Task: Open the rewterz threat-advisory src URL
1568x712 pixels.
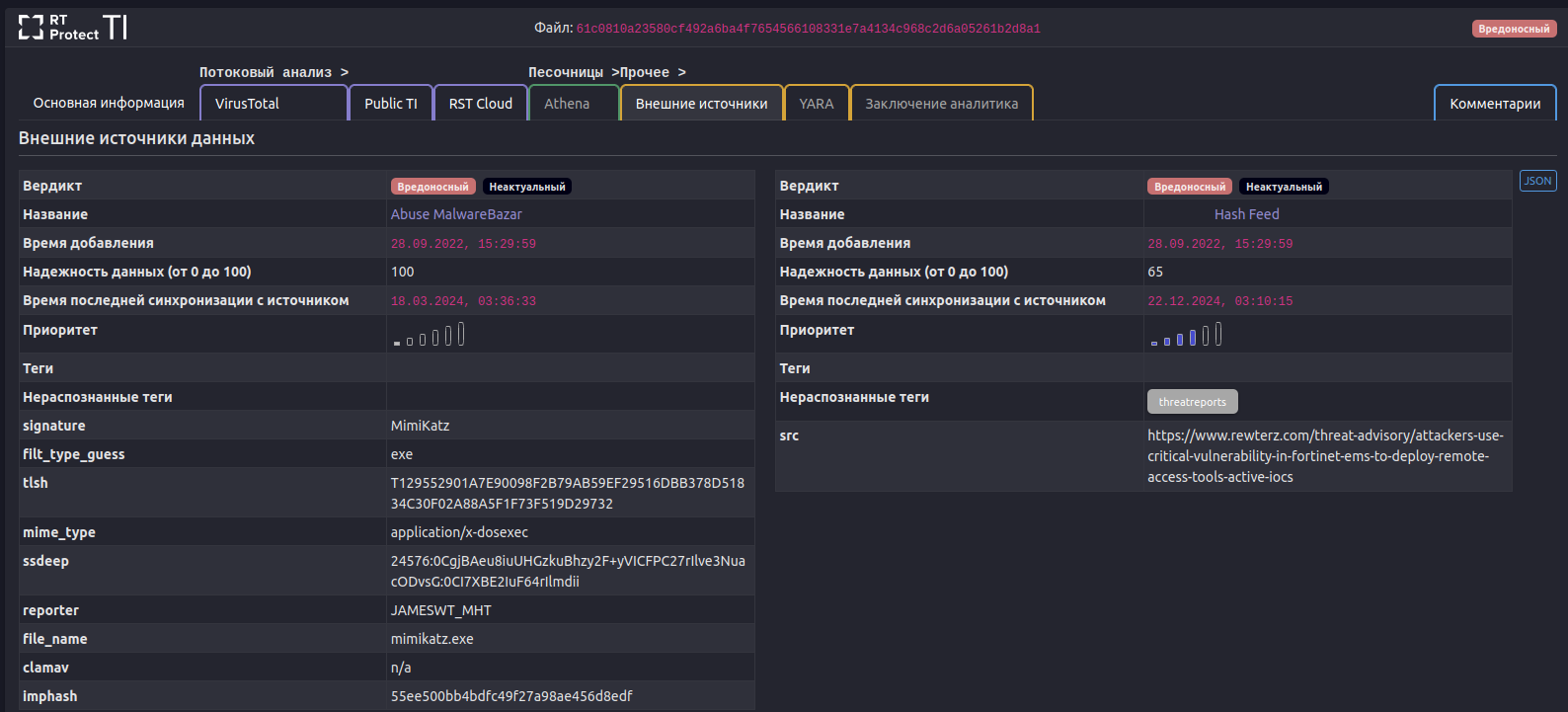Action: 1325,456
